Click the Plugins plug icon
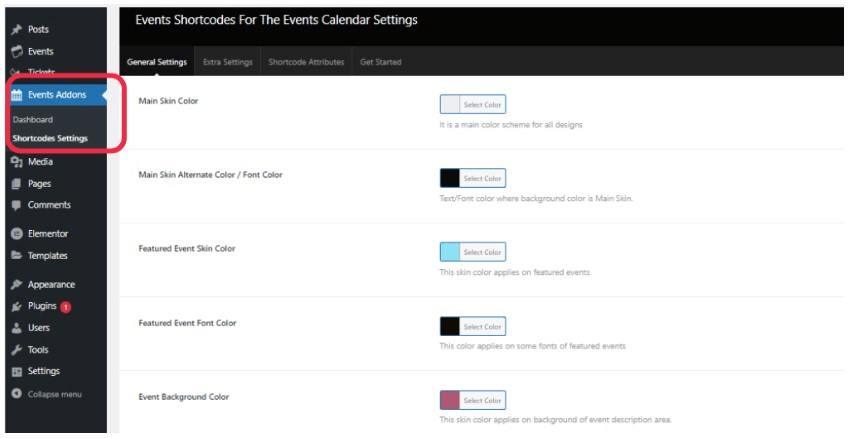The width and height of the screenshot is (853, 438). click(17, 306)
